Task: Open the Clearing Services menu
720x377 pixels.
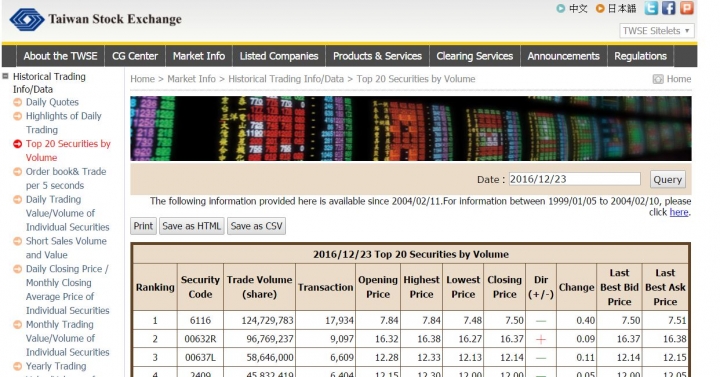Action: click(x=475, y=56)
